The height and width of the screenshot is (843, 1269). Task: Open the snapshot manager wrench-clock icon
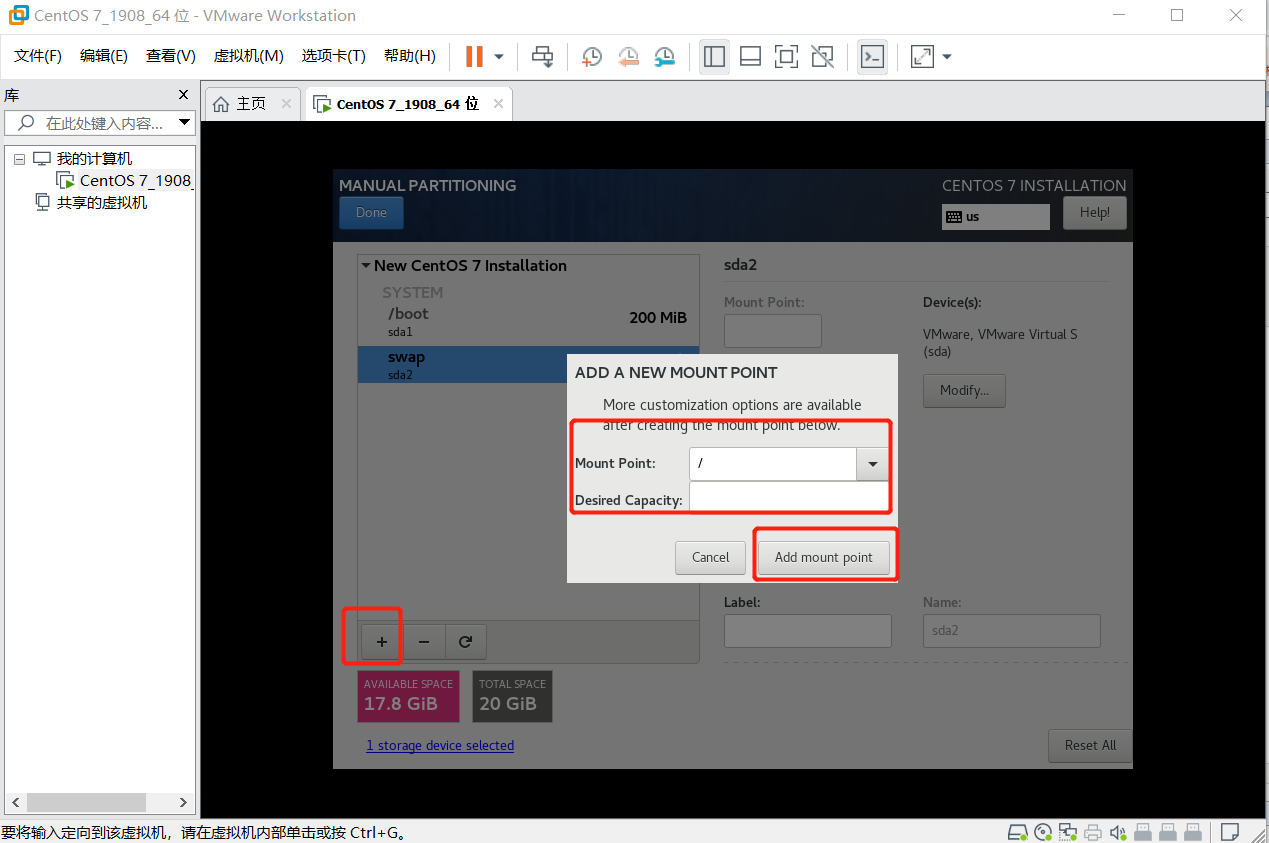(x=664, y=57)
